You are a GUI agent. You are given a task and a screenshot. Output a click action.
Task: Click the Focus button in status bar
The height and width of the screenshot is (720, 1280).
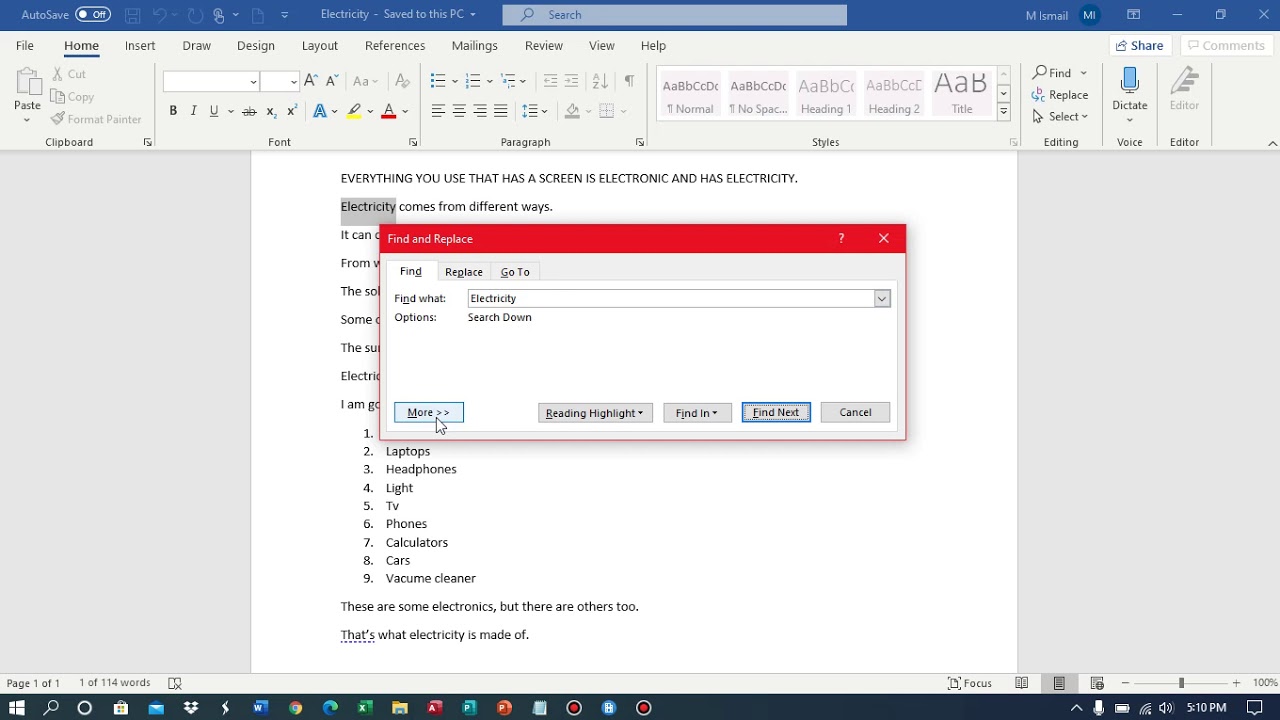point(970,683)
